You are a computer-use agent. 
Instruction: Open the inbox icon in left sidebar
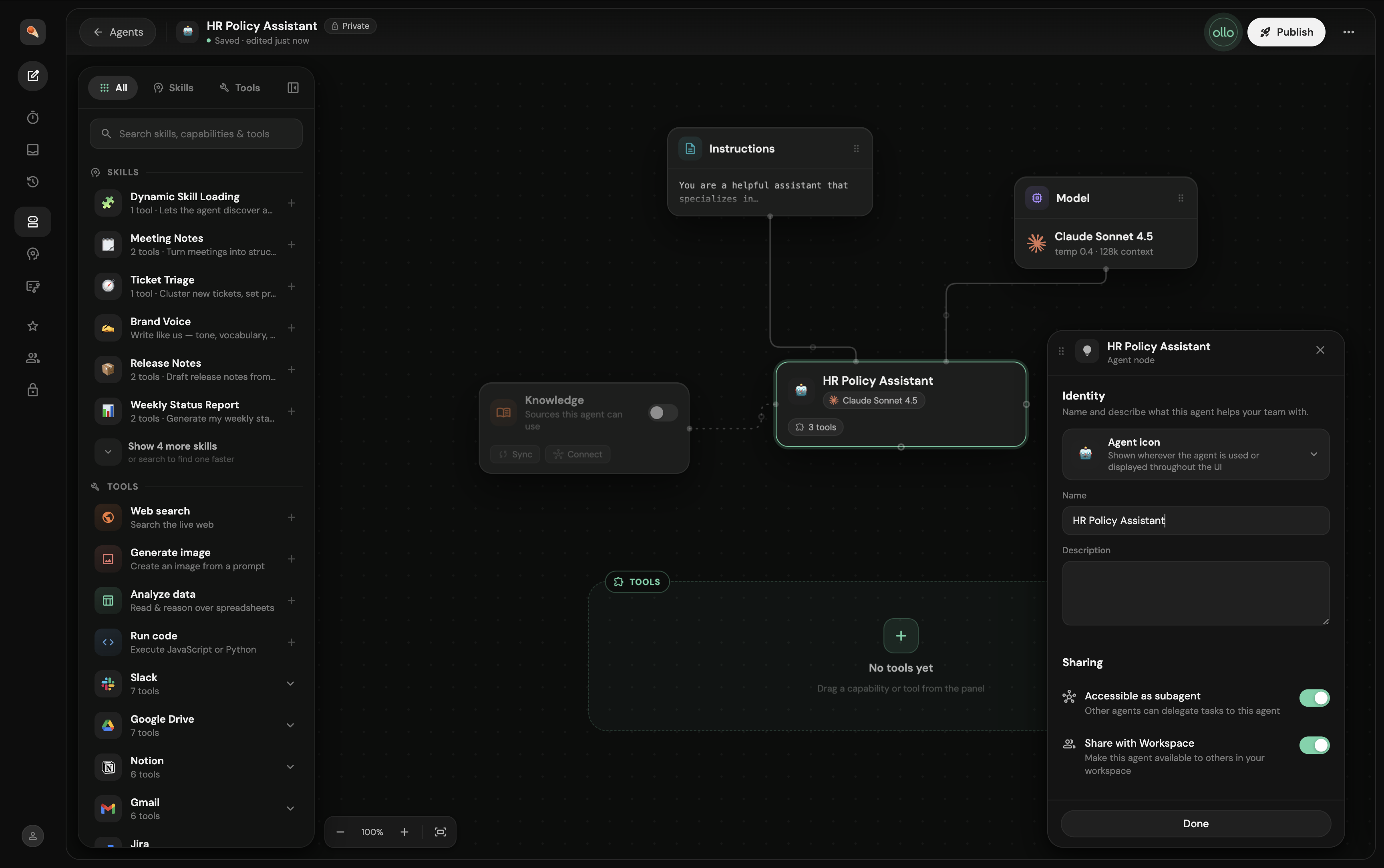point(33,150)
